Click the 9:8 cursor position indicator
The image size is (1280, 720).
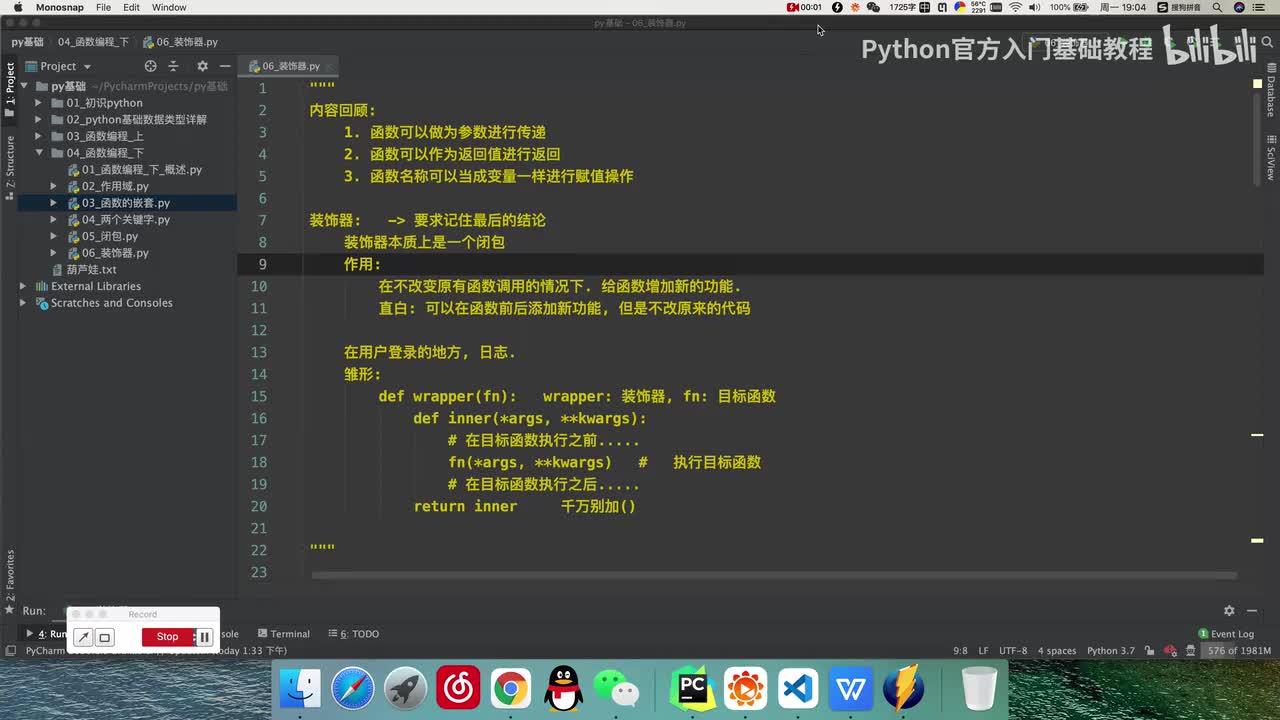[x=960, y=651]
